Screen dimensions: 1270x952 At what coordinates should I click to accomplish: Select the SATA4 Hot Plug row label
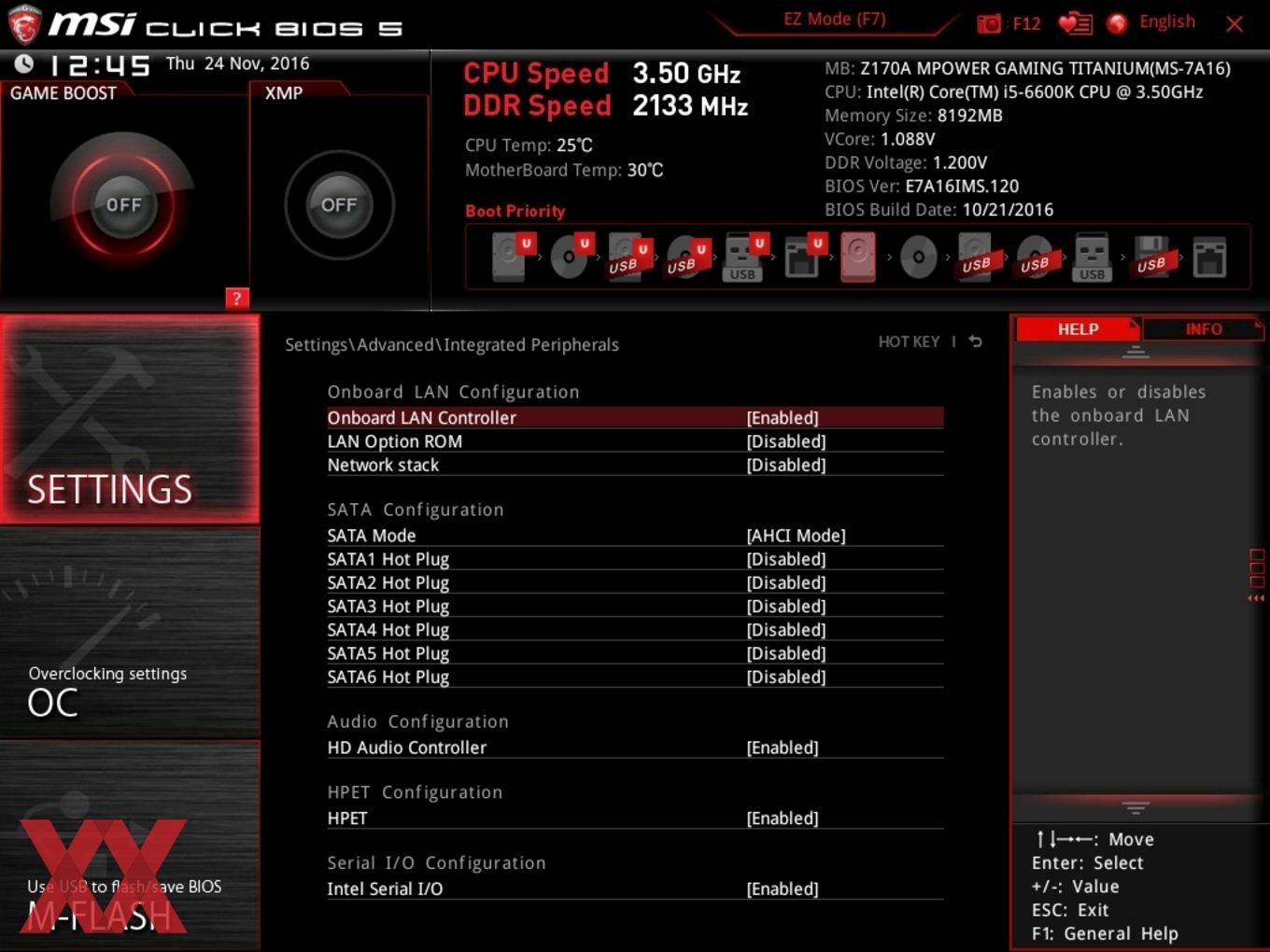pos(388,630)
